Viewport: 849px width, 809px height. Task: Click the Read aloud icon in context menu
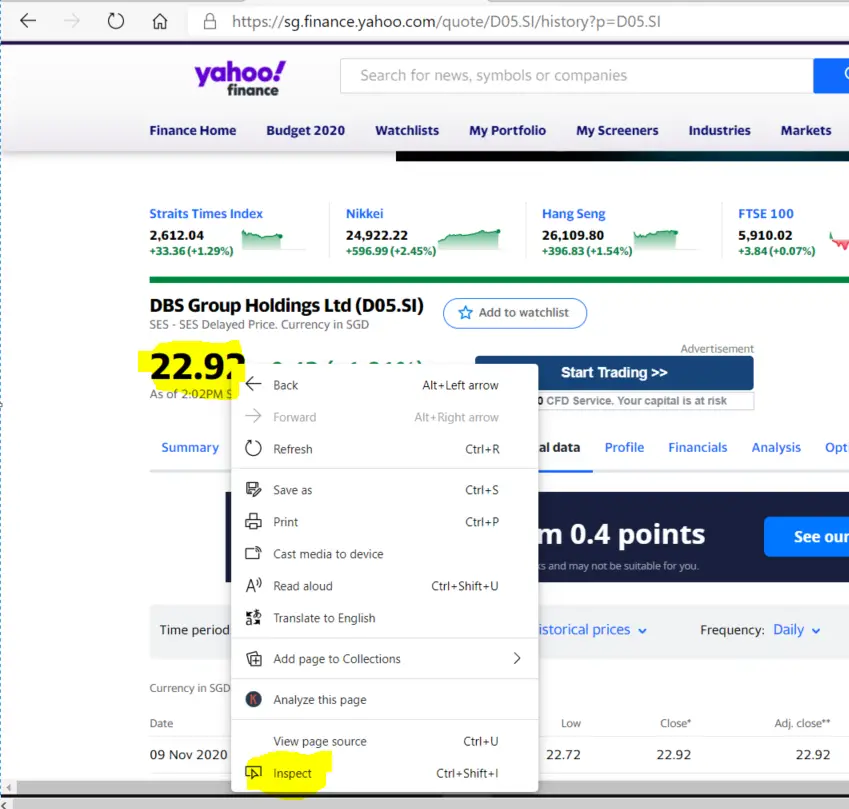253,585
